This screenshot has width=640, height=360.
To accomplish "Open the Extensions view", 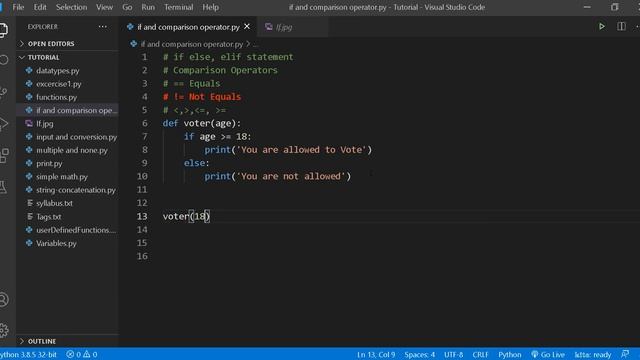I will (4, 155).
